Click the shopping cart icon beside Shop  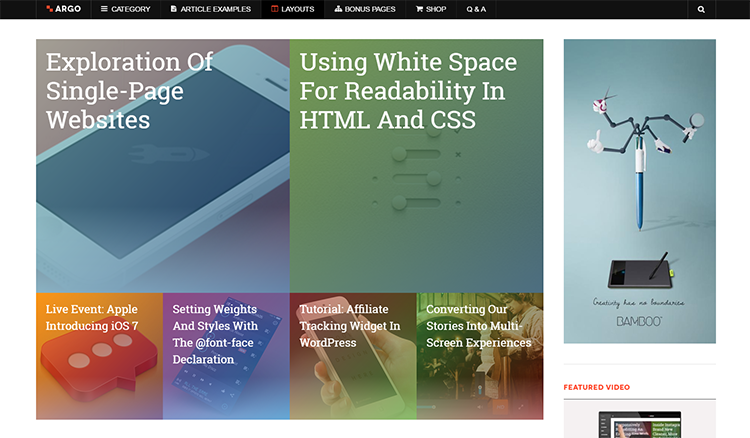(419, 9)
